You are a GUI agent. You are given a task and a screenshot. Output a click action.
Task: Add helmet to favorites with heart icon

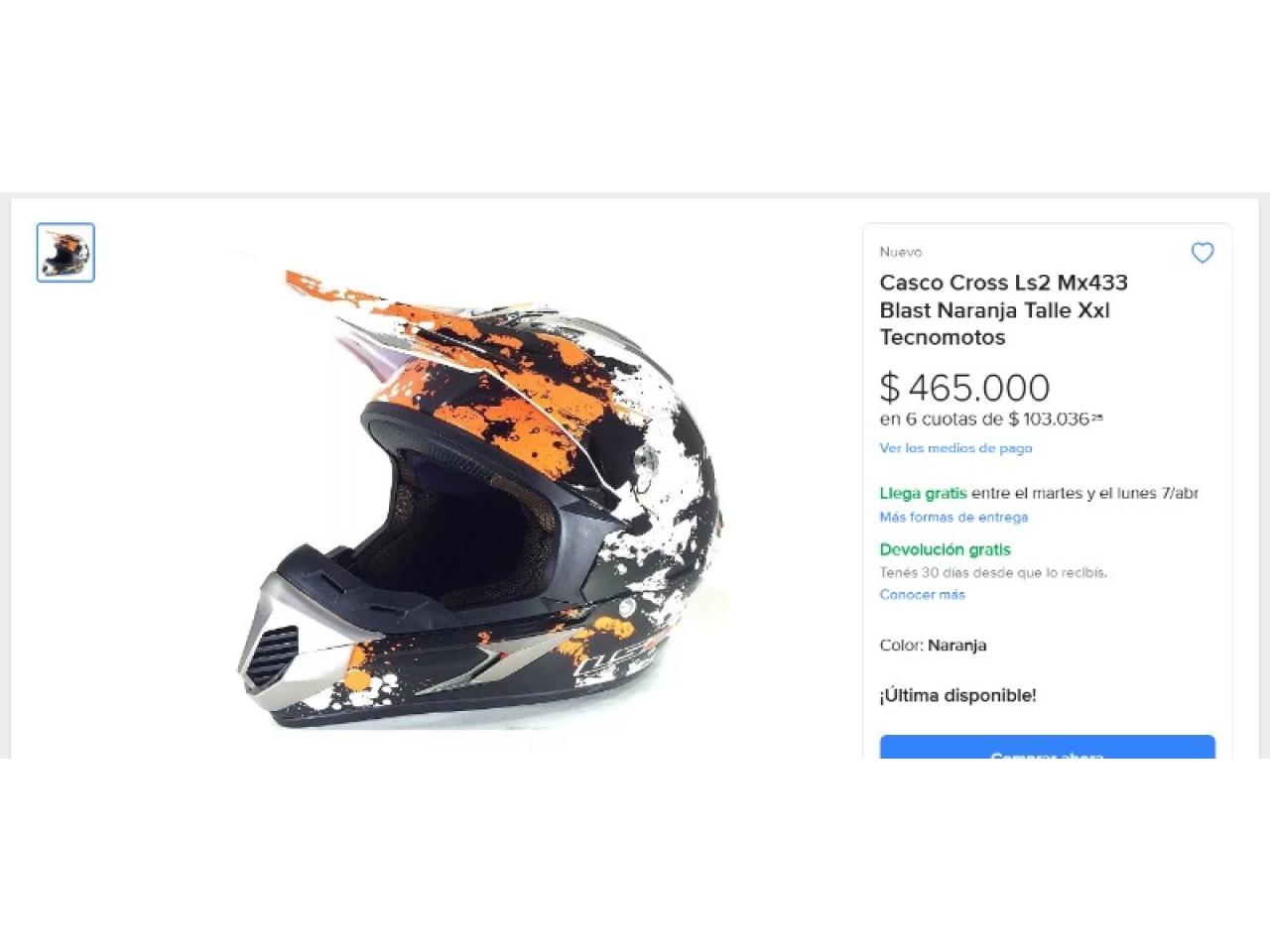1202,253
